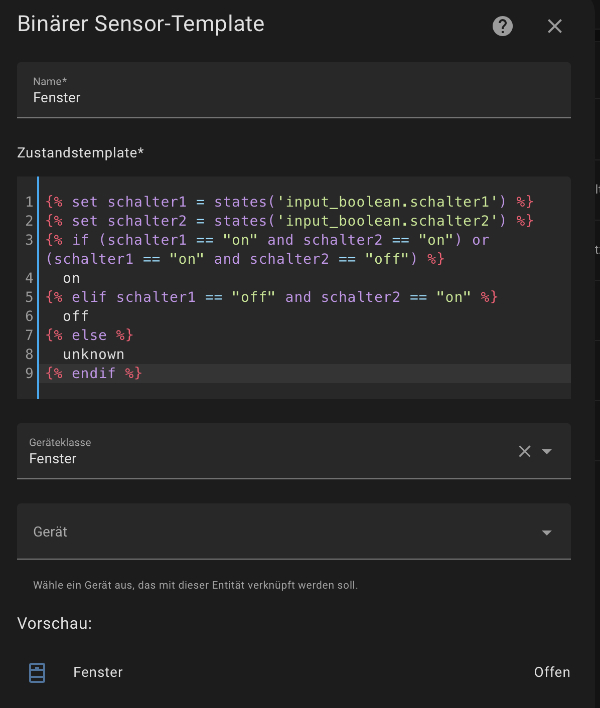Click line number 5 in the editor gutter

click(30, 297)
